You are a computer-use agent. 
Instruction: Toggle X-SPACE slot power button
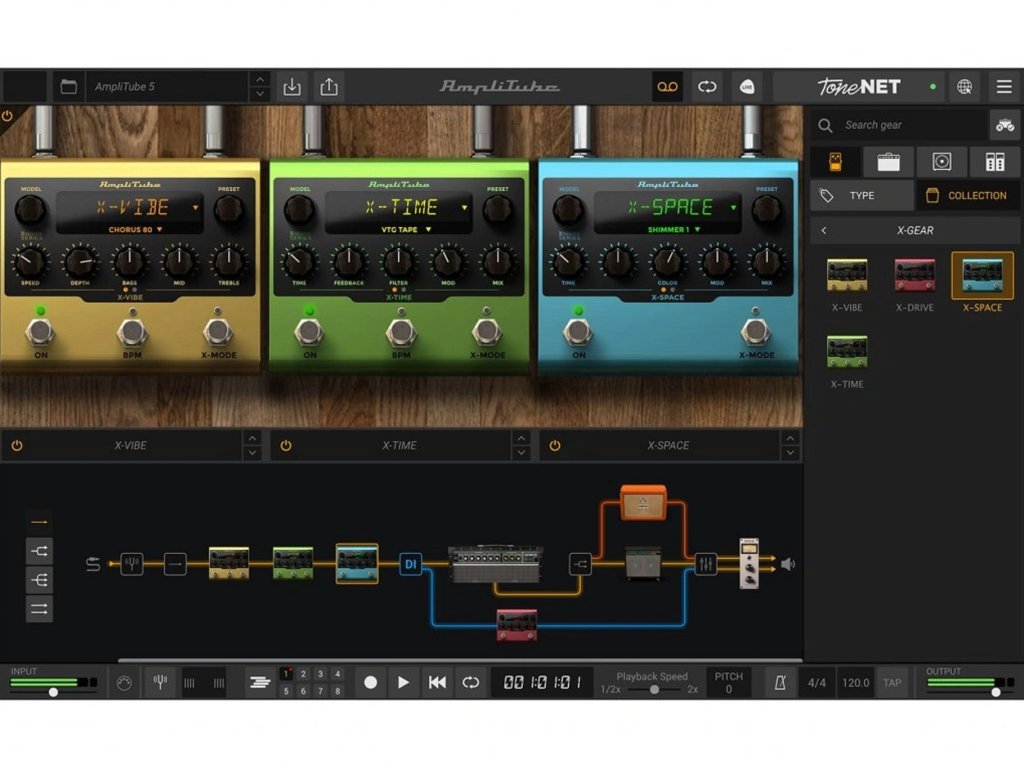pyautogui.click(x=555, y=445)
